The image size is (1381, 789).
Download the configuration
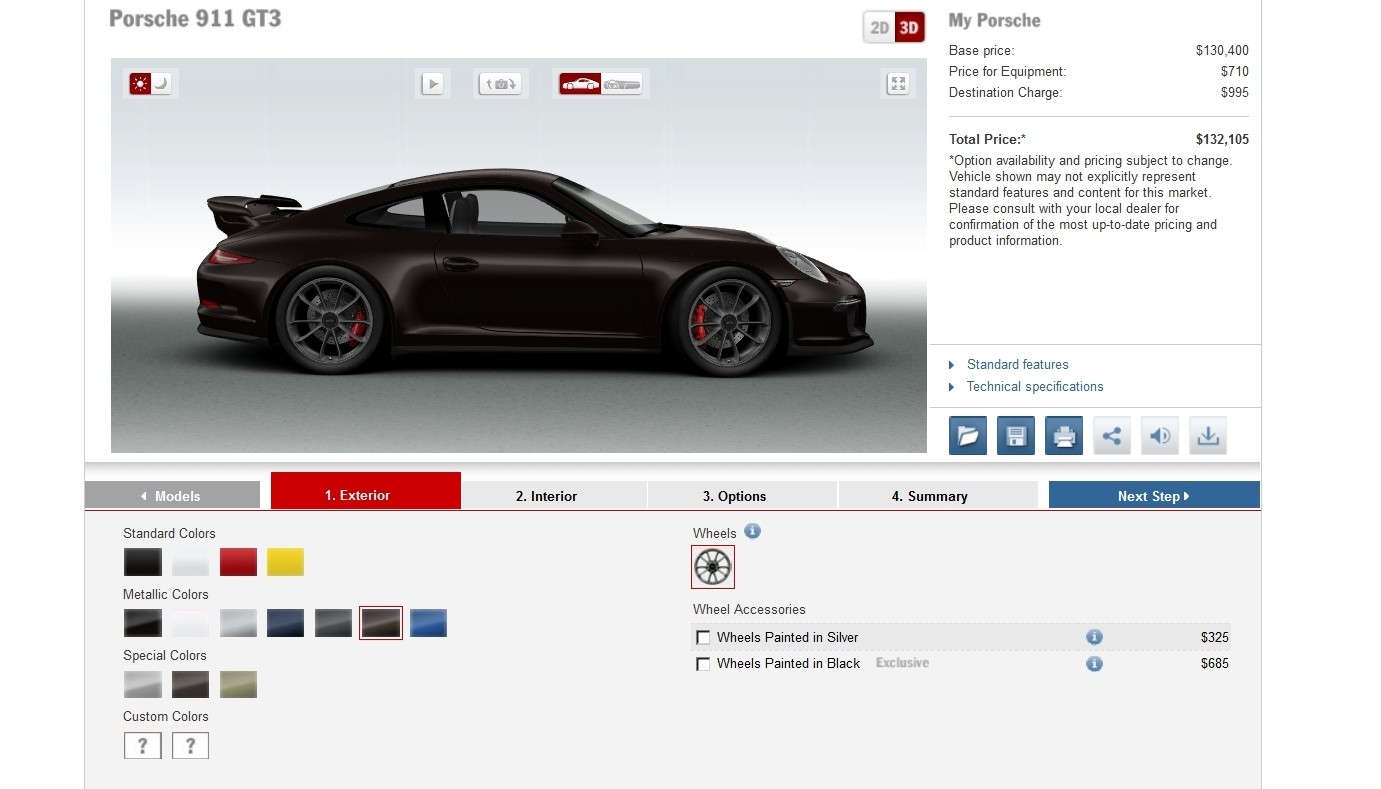(1208, 436)
